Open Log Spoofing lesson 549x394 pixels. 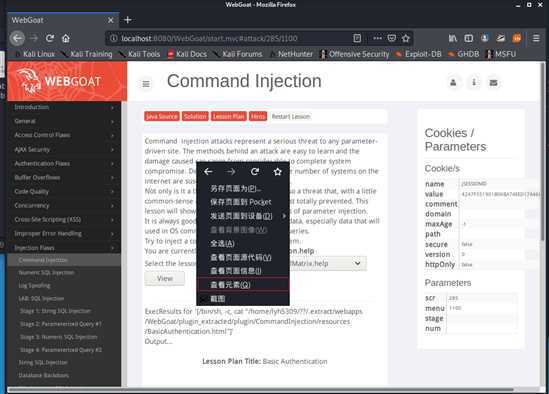point(35,285)
